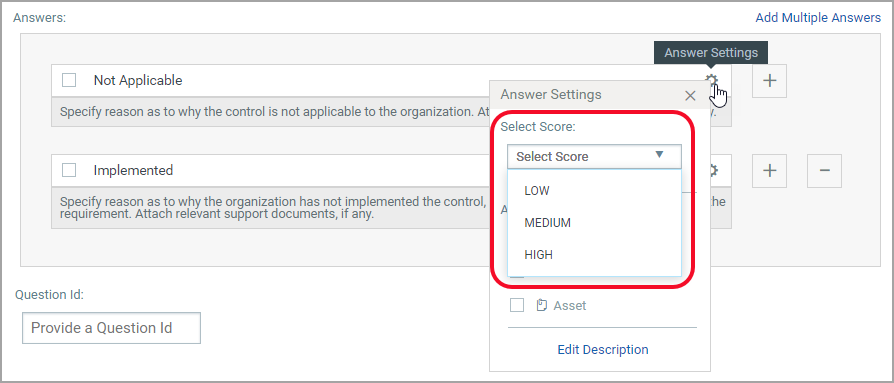Open settings gear for Implemented answer
Image resolution: width=894 pixels, height=383 pixels.
click(x=713, y=170)
